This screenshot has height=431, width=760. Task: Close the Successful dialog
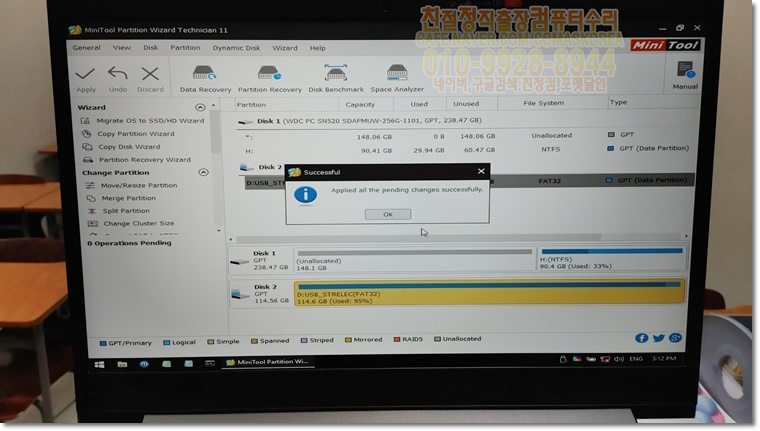(x=481, y=171)
